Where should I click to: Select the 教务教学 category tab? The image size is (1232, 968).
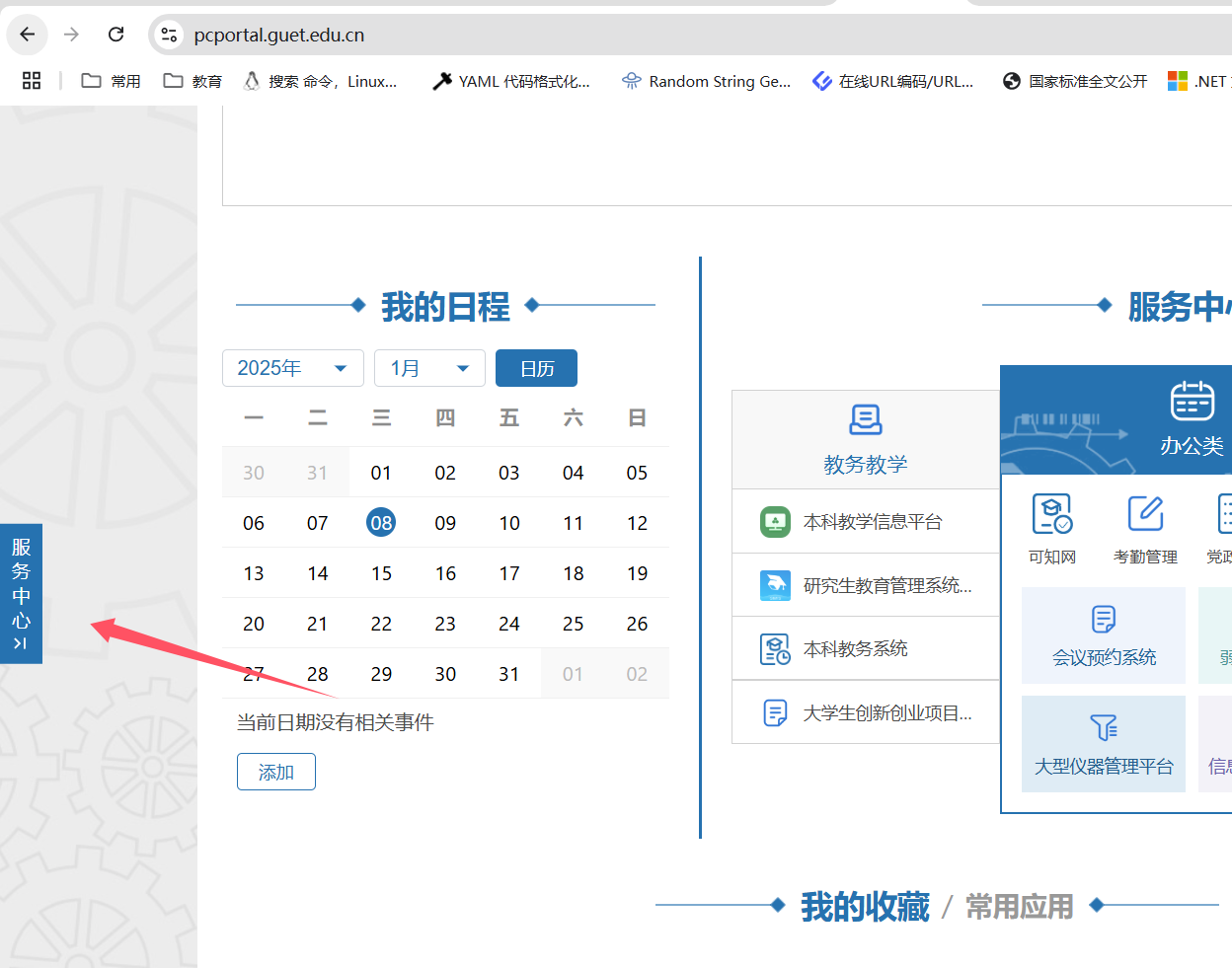(865, 440)
